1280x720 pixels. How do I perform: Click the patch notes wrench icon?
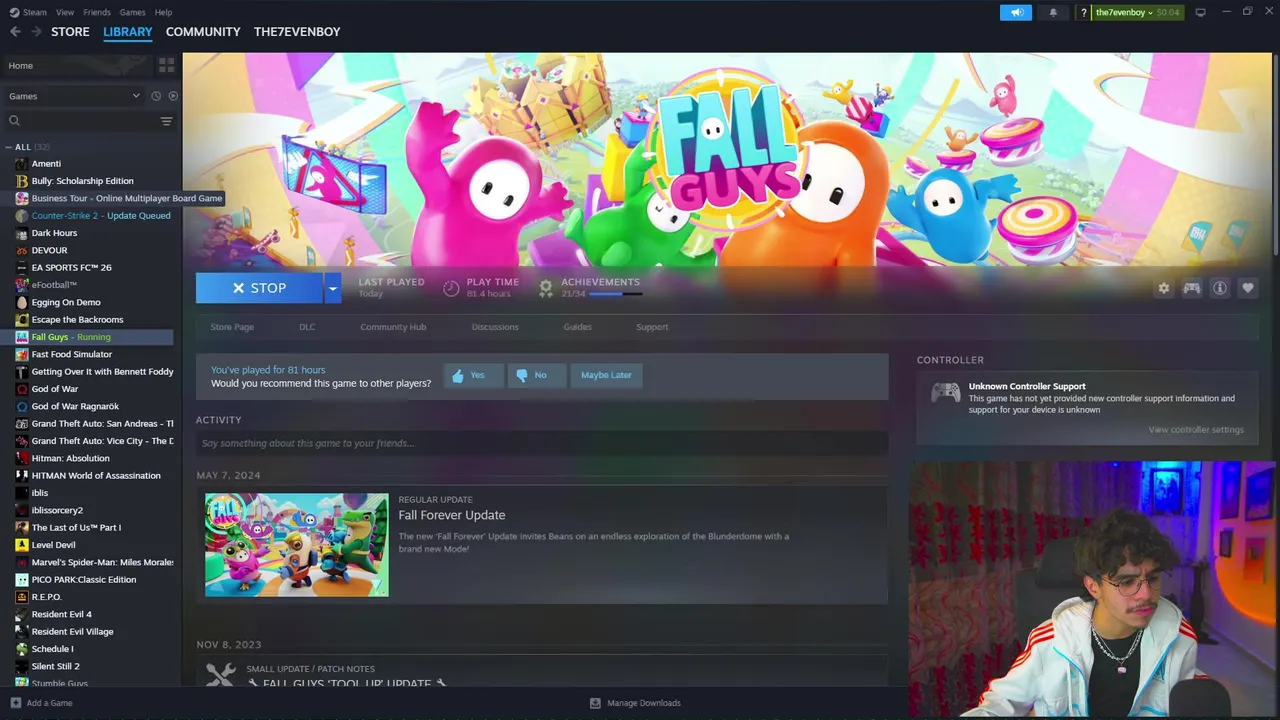221,675
